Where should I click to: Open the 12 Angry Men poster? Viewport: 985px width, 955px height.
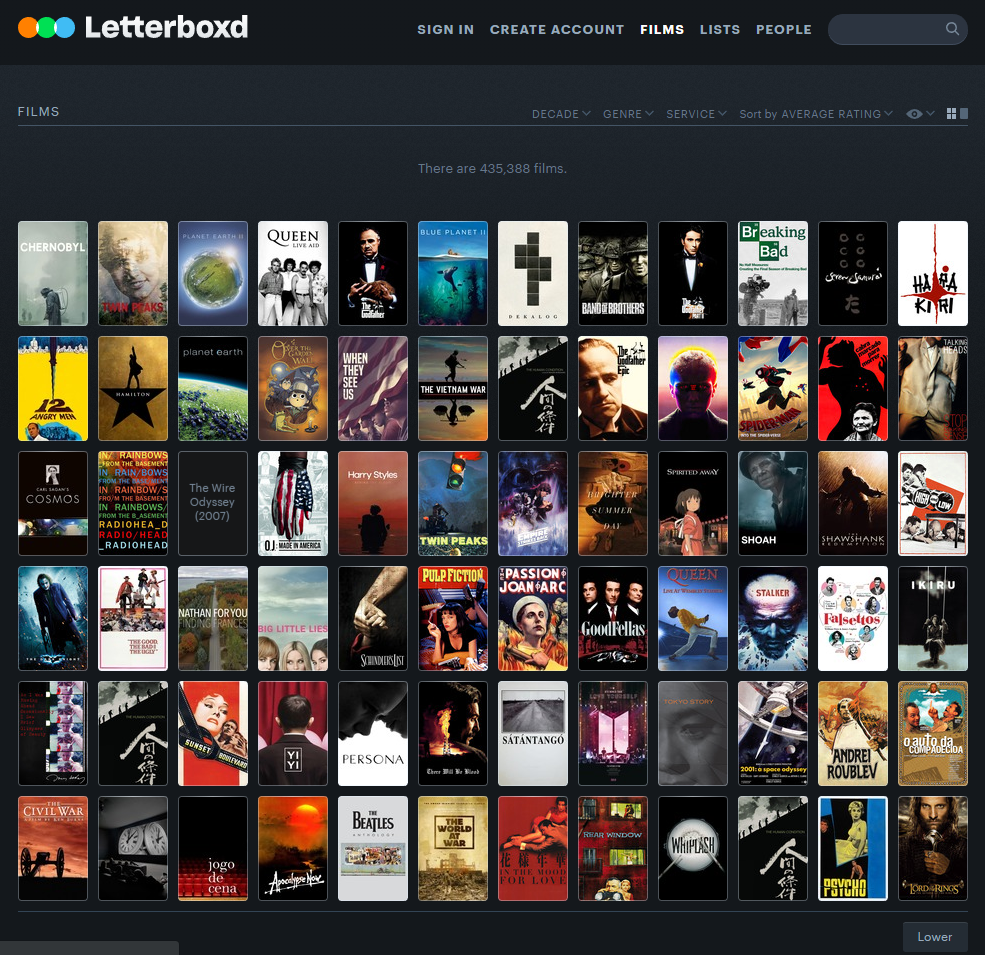53,388
